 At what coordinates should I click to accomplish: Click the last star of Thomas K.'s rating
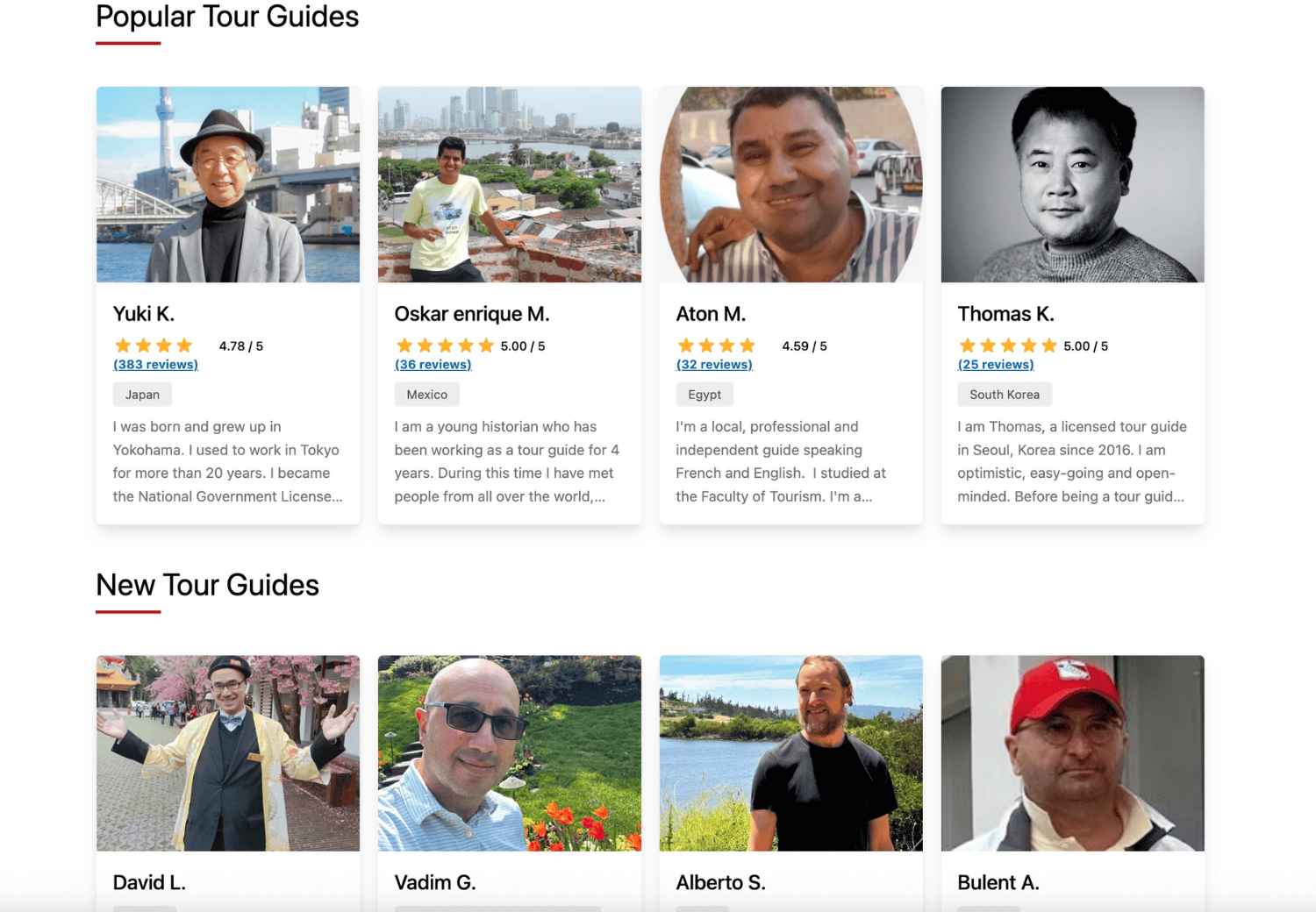point(1048,346)
